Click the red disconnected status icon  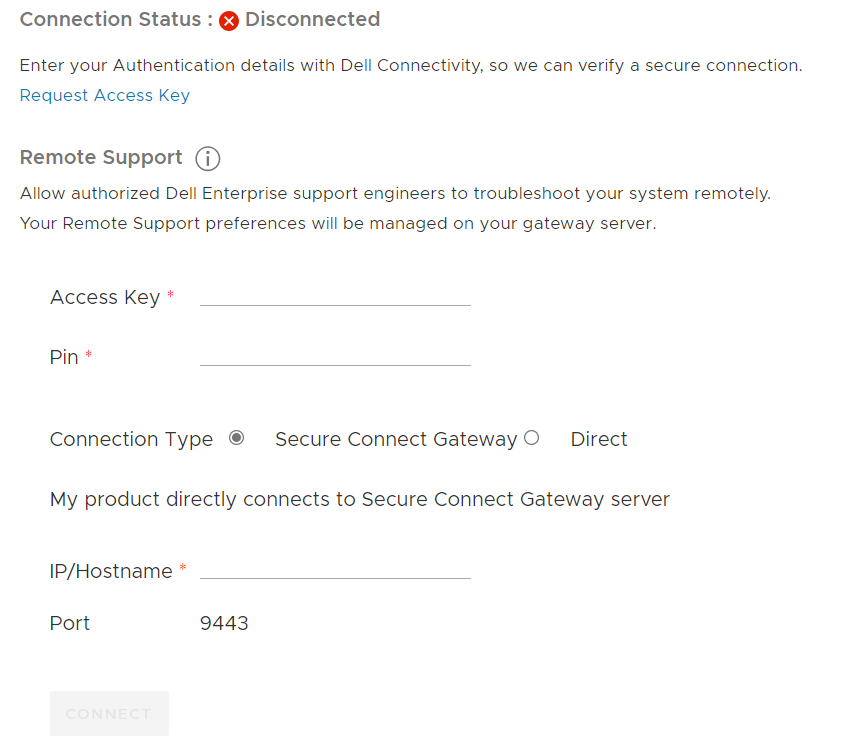(x=228, y=20)
